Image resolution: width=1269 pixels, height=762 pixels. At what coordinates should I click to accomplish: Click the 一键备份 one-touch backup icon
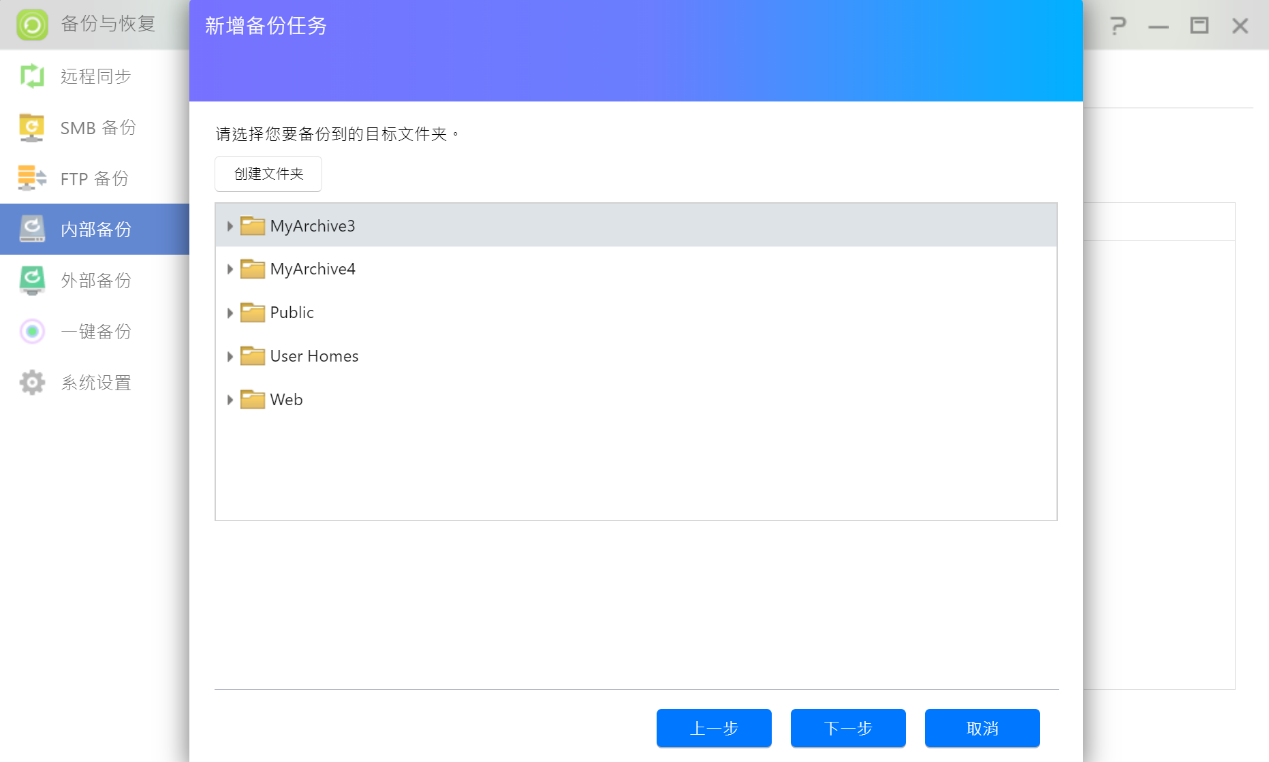click(x=32, y=331)
